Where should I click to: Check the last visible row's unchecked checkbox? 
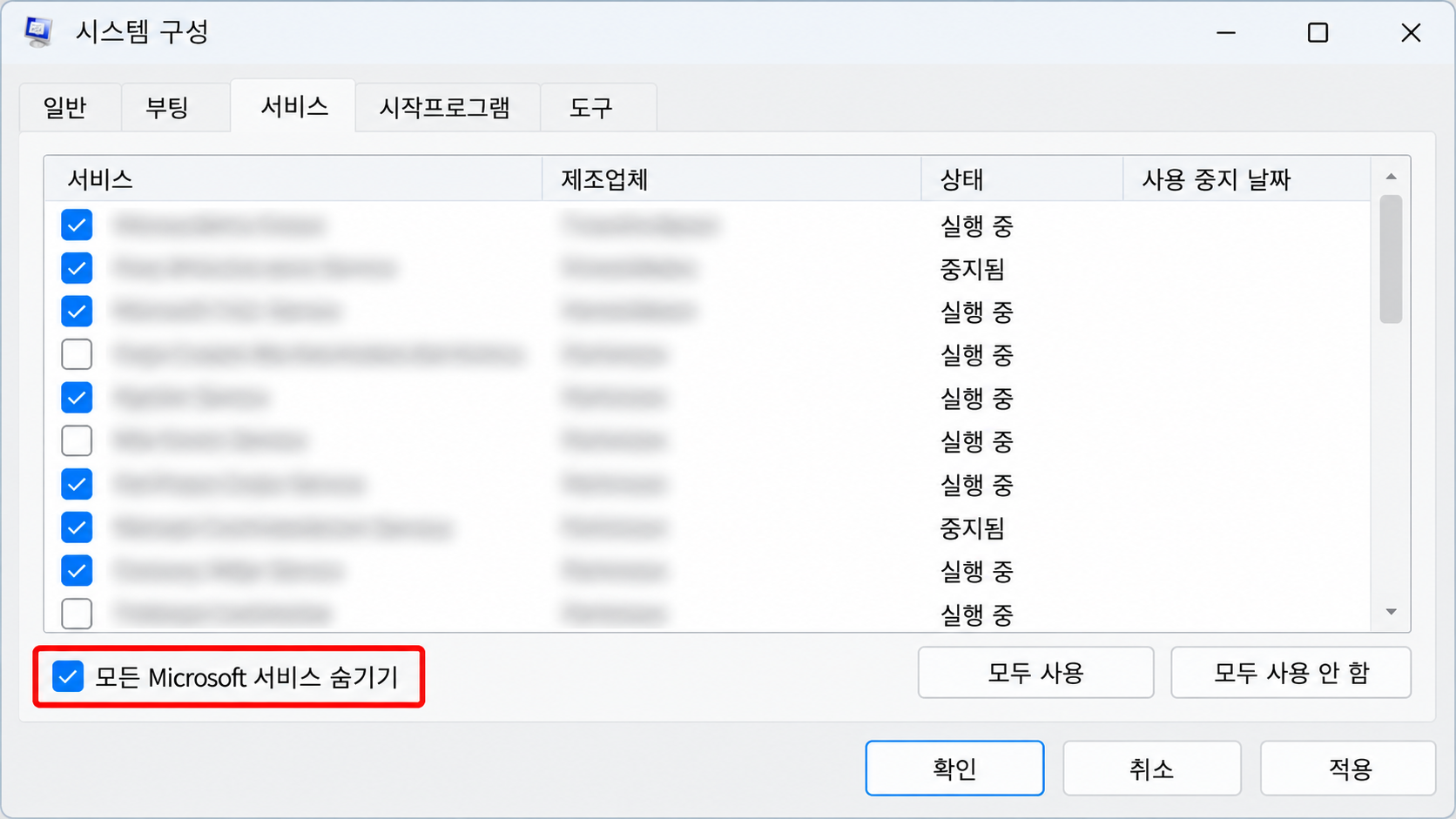77,614
